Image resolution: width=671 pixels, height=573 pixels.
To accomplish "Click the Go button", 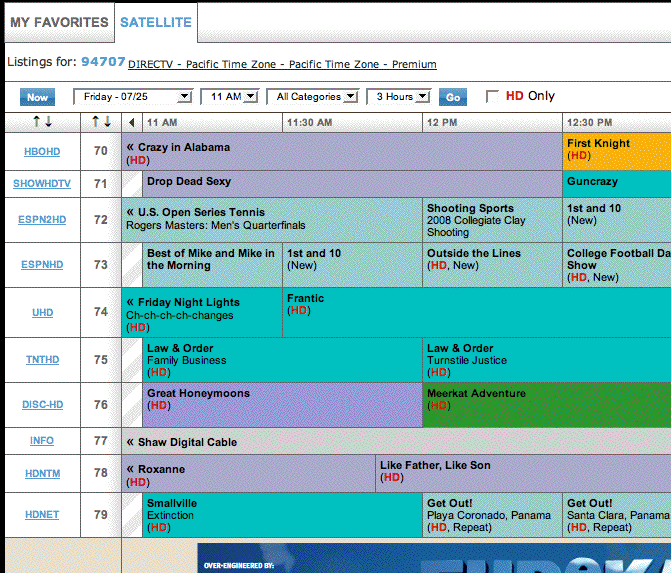I will (x=453, y=97).
